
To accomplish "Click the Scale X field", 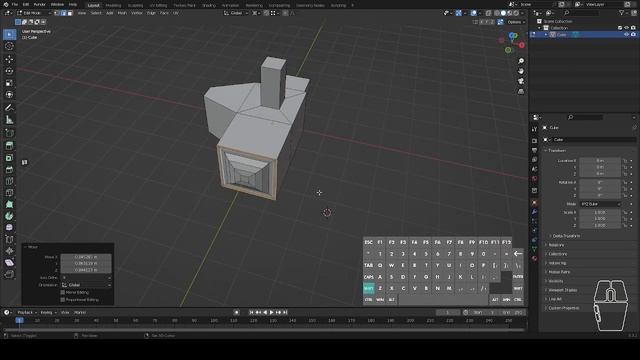I will tap(600, 212).
